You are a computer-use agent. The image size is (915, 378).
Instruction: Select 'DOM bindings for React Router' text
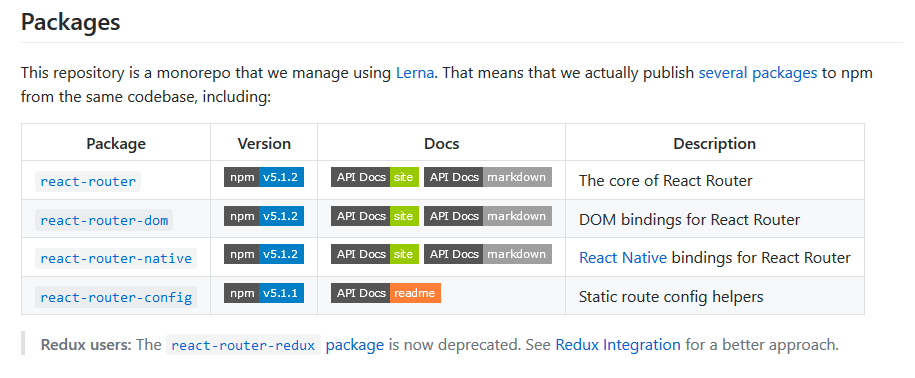(689, 220)
